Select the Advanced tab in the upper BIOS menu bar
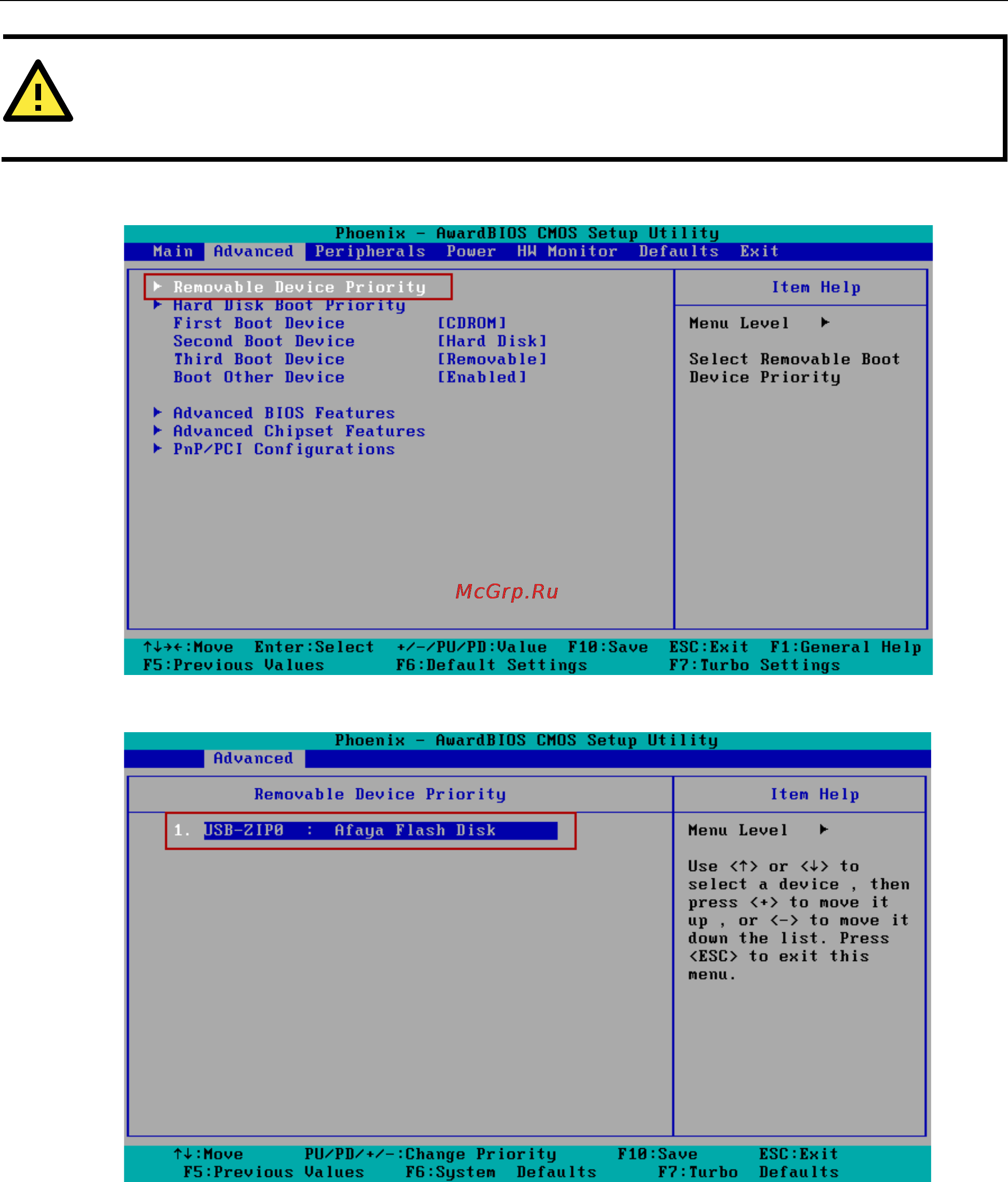 (x=254, y=251)
